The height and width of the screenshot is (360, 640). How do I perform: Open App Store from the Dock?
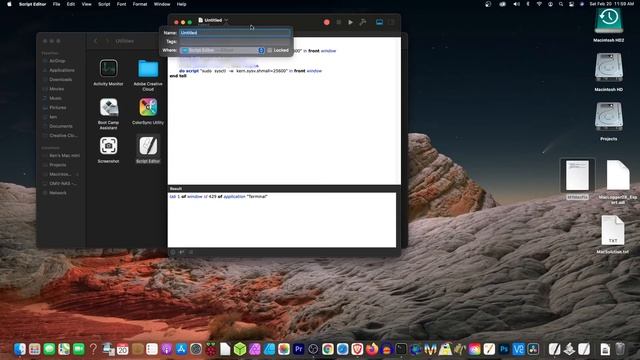(181, 349)
